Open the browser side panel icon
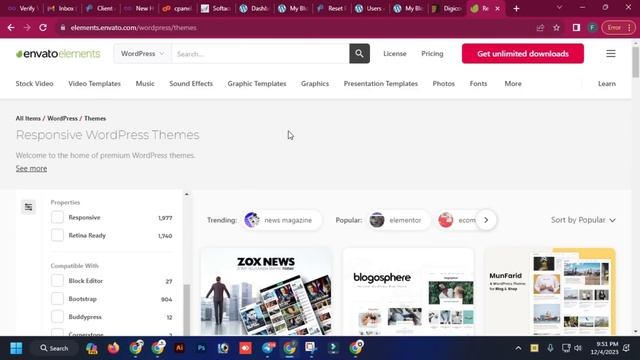Image resolution: width=640 pixels, height=360 pixels. pyautogui.click(x=576, y=28)
